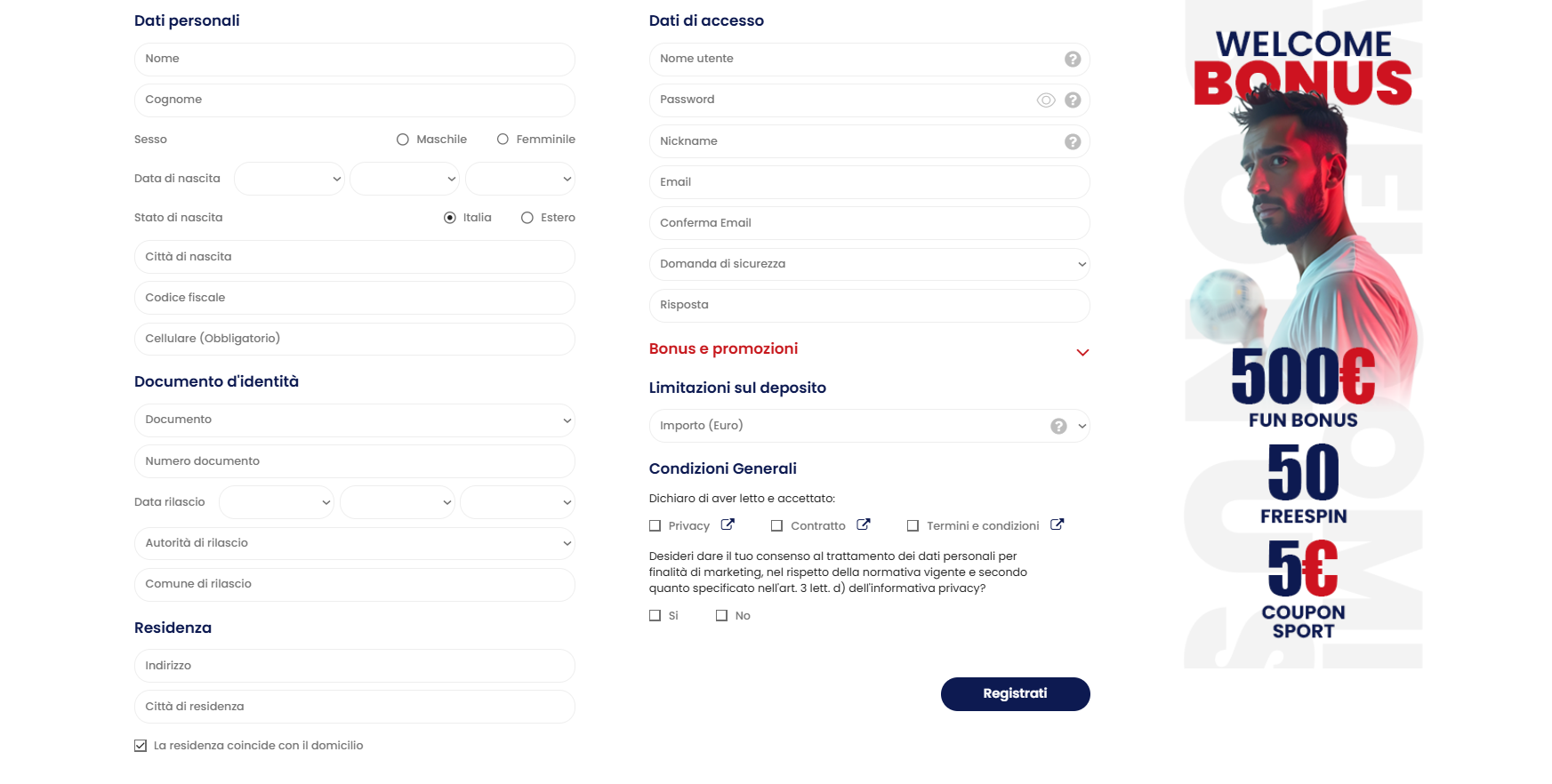Check Si for marketing consent
1552x784 pixels.
point(655,616)
